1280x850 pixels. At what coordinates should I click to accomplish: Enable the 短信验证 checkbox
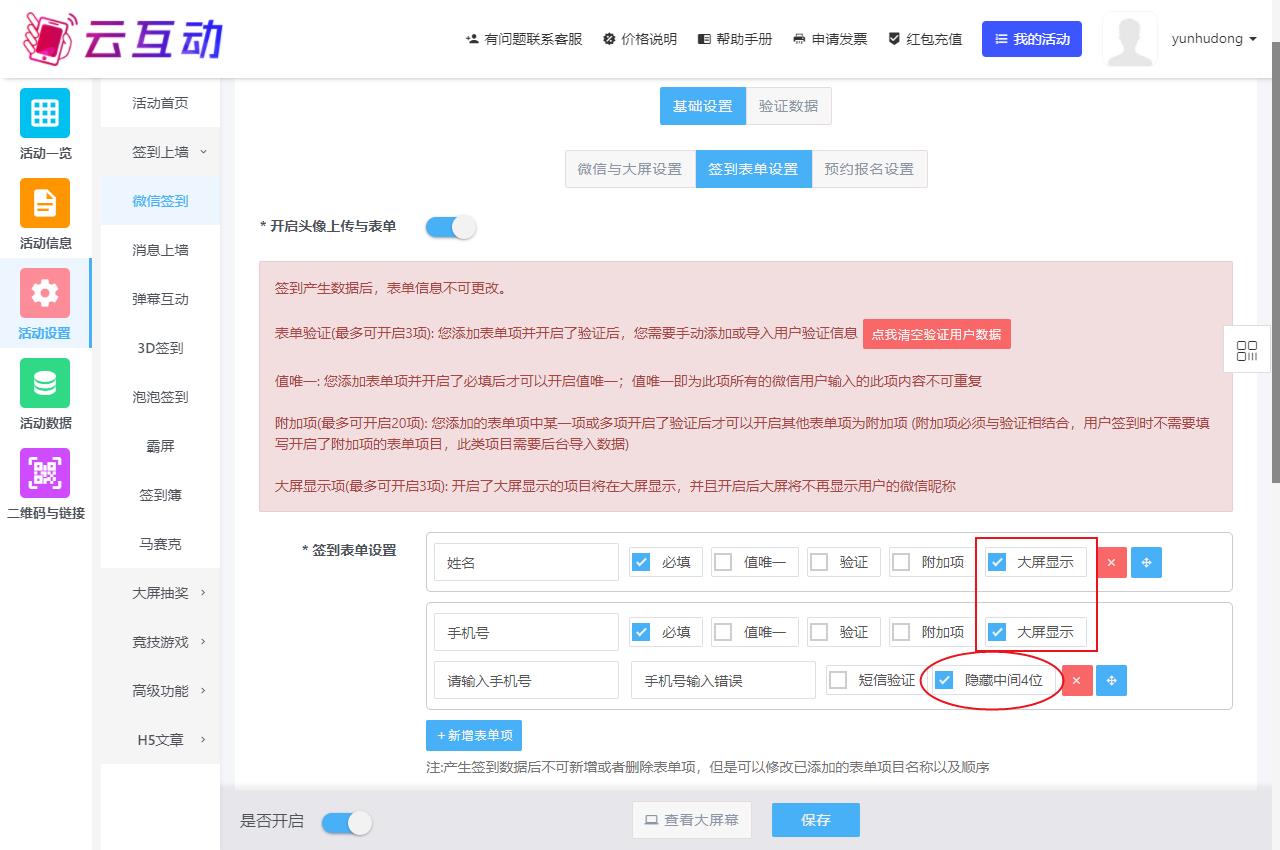(x=838, y=681)
